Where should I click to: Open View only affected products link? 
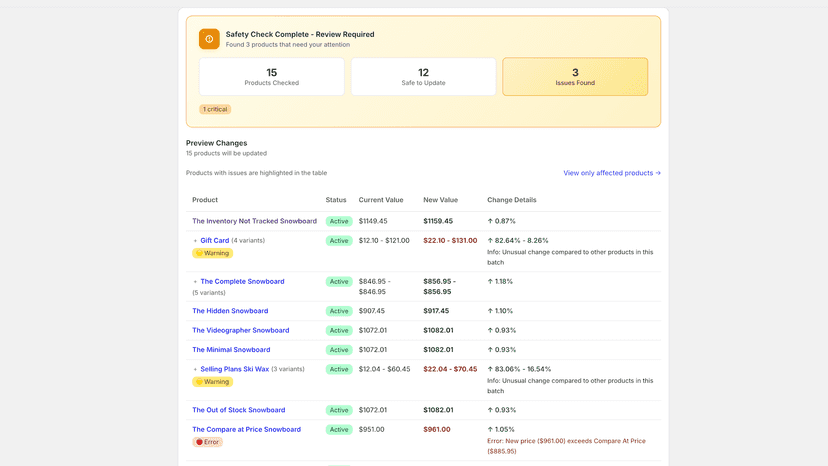pyautogui.click(x=611, y=173)
